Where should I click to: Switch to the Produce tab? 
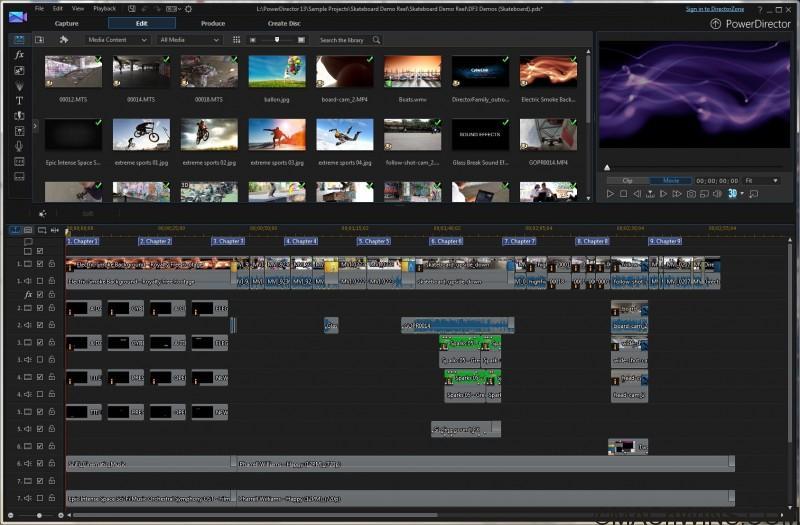pos(213,23)
